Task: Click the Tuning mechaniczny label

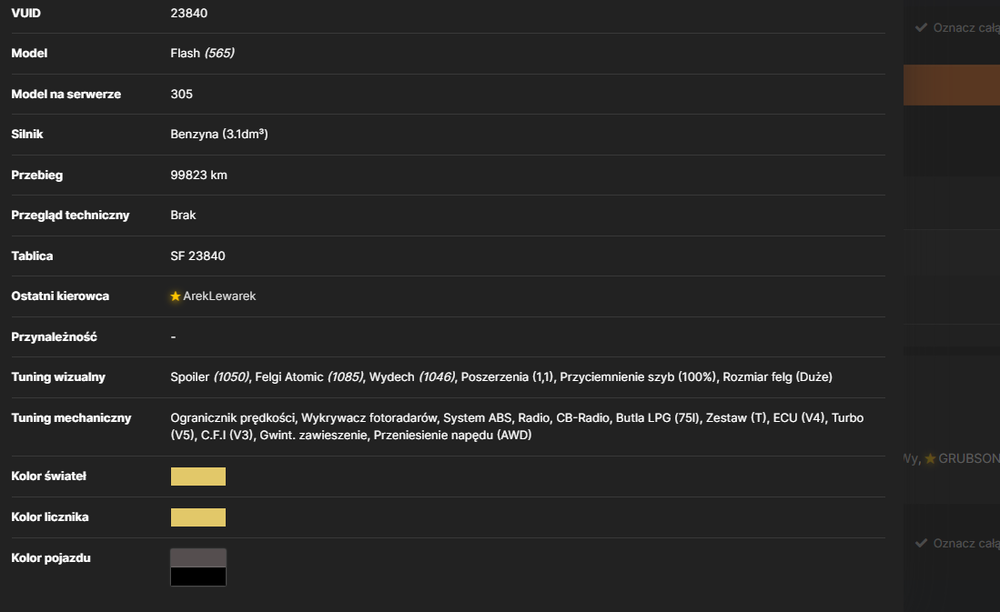Action: click(x=71, y=418)
